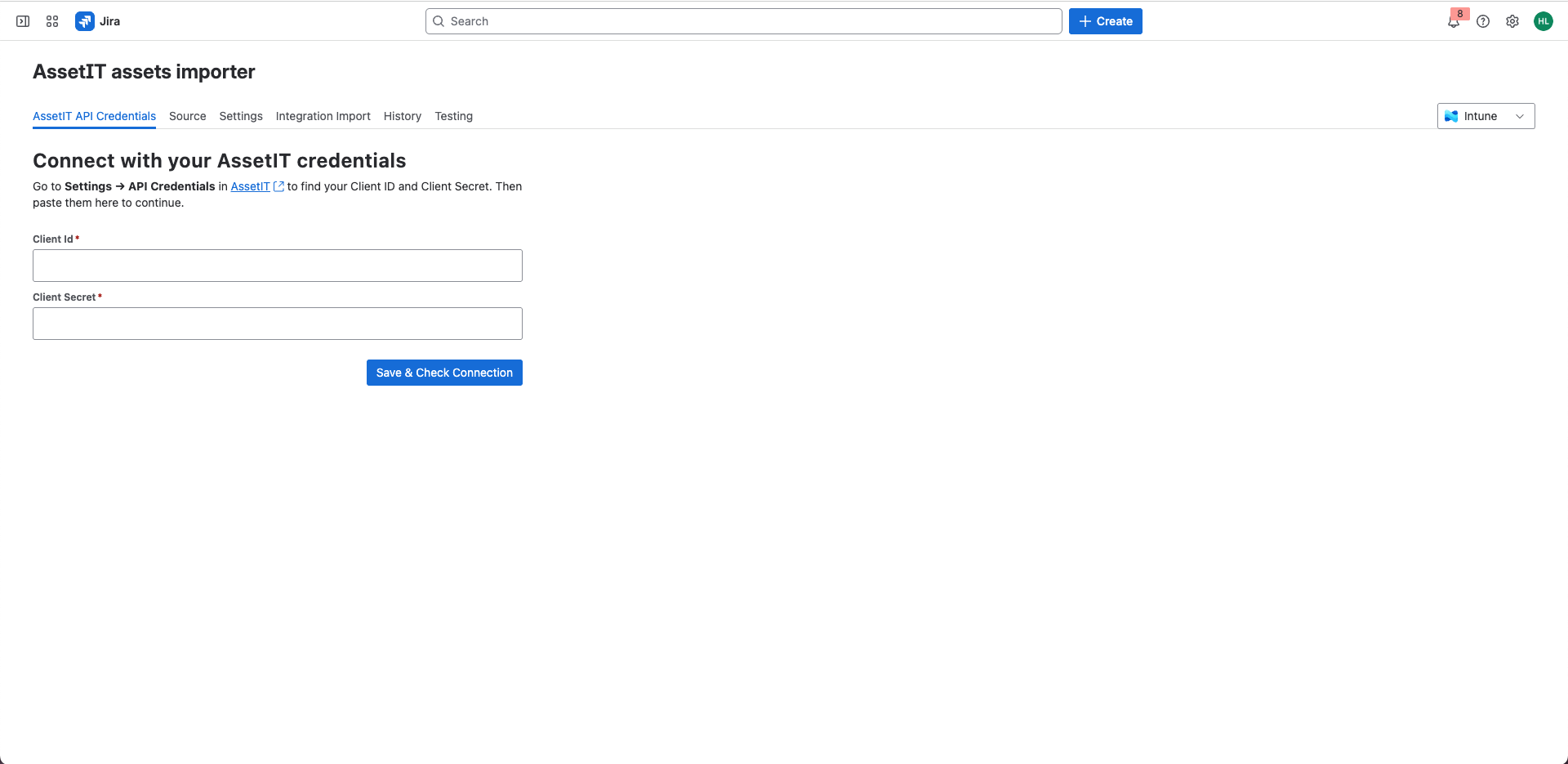Expand the Intune source dropdown
The width and height of the screenshot is (1568, 764).
[1486, 116]
